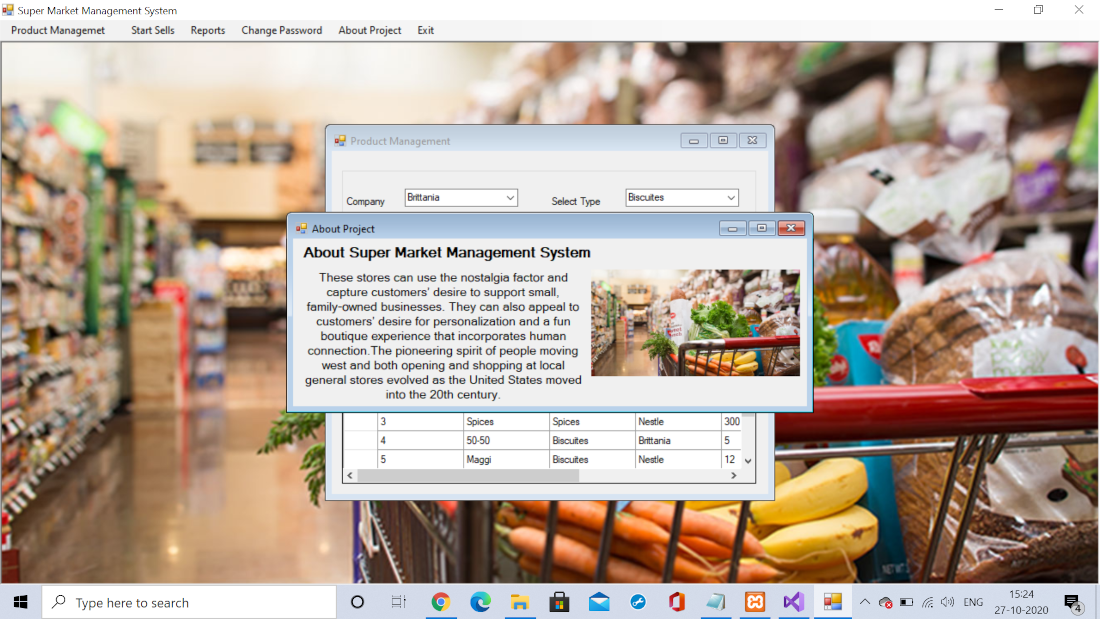This screenshot has width=1100, height=619.
Task: Open File Explorer from the taskbar
Action: click(520, 602)
